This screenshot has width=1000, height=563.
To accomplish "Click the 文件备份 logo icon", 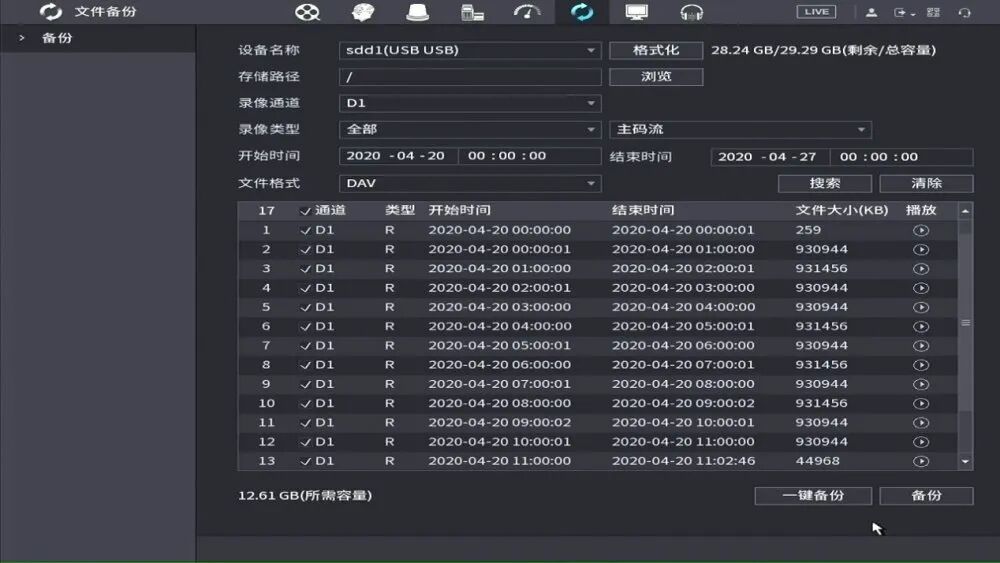I will (50, 11).
